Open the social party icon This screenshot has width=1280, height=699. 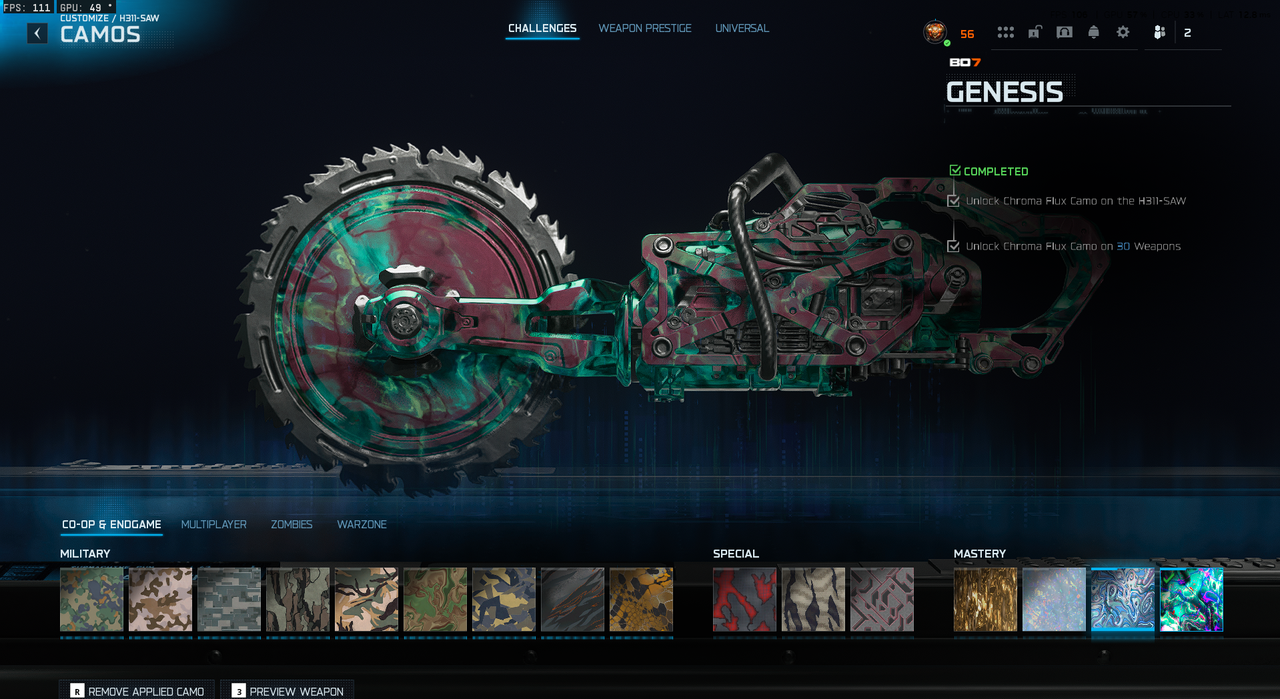pyautogui.click(x=1159, y=32)
